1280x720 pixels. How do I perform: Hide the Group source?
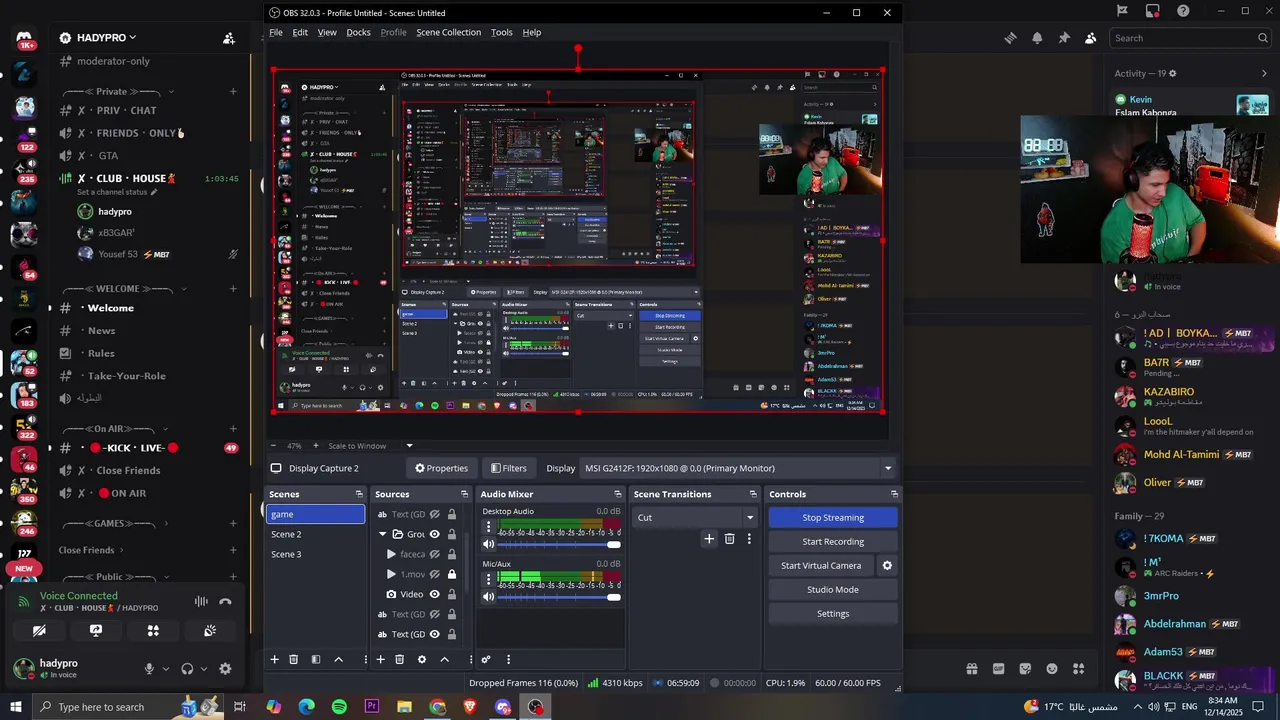click(434, 534)
